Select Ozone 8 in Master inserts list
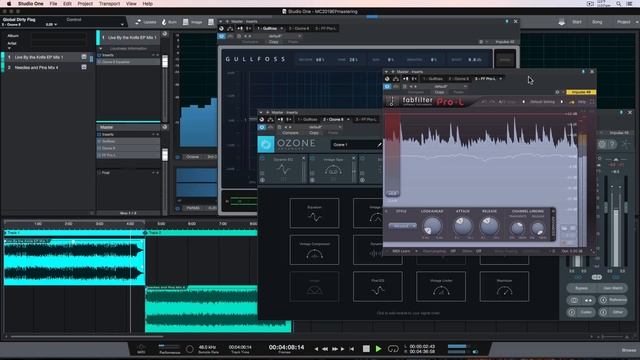Viewport: 640px width, 360px height. pos(128,148)
